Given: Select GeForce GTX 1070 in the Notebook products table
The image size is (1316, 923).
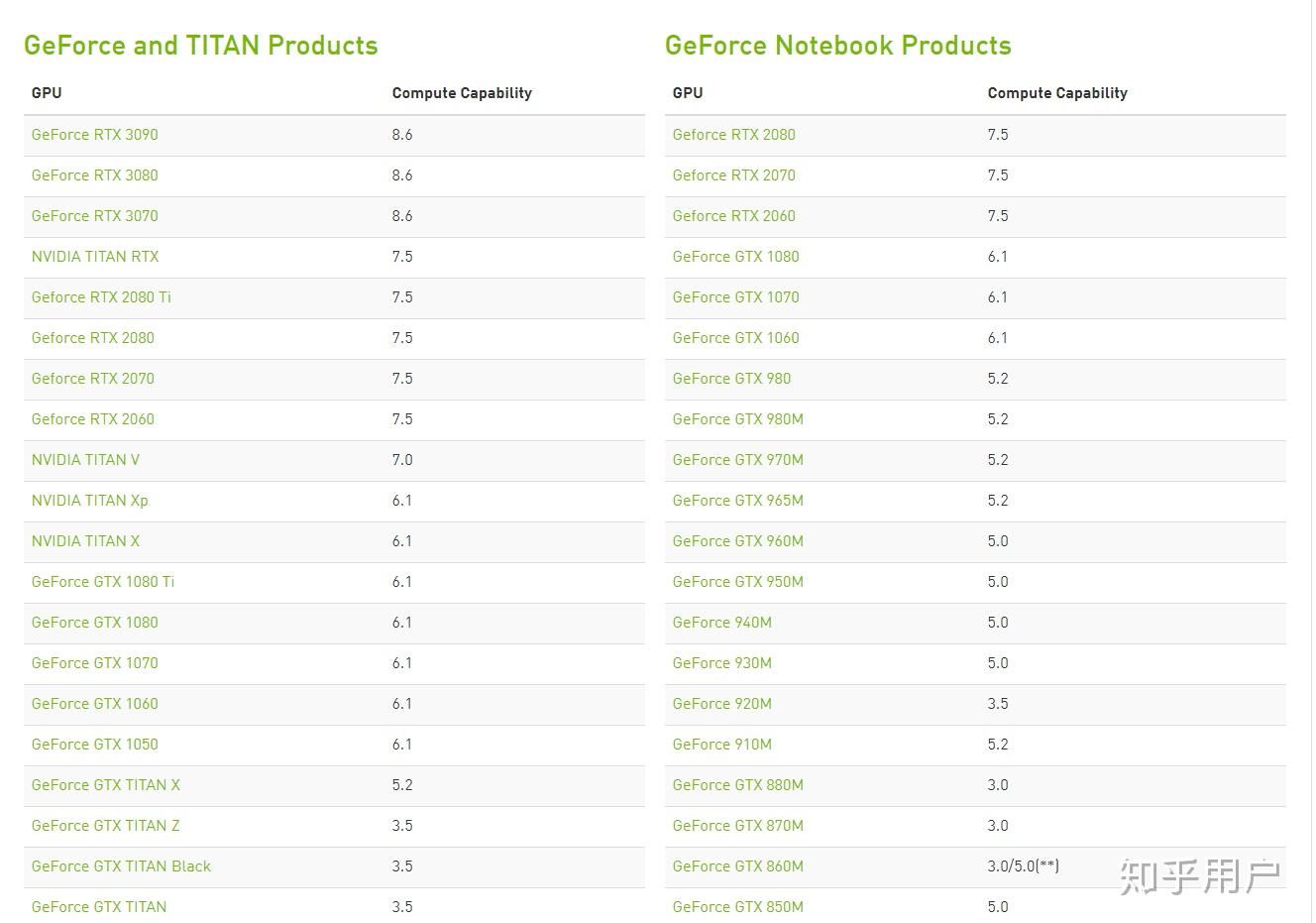Looking at the screenshot, I should pyautogui.click(x=736, y=297).
